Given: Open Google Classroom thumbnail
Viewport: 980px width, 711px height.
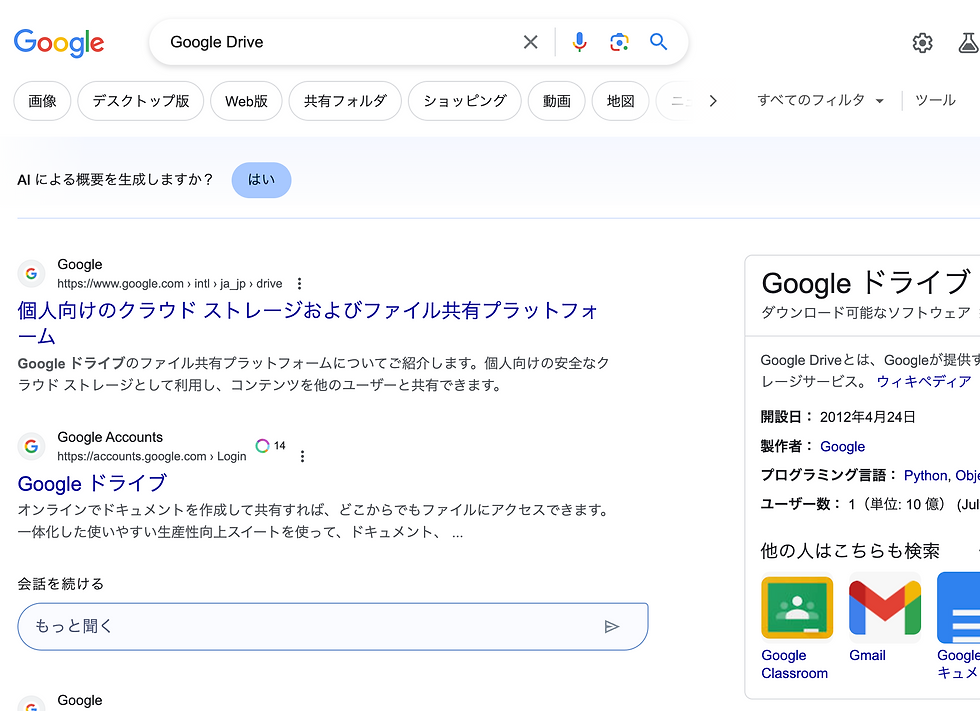Looking at the screenshot, I should [x=797, y=608].
